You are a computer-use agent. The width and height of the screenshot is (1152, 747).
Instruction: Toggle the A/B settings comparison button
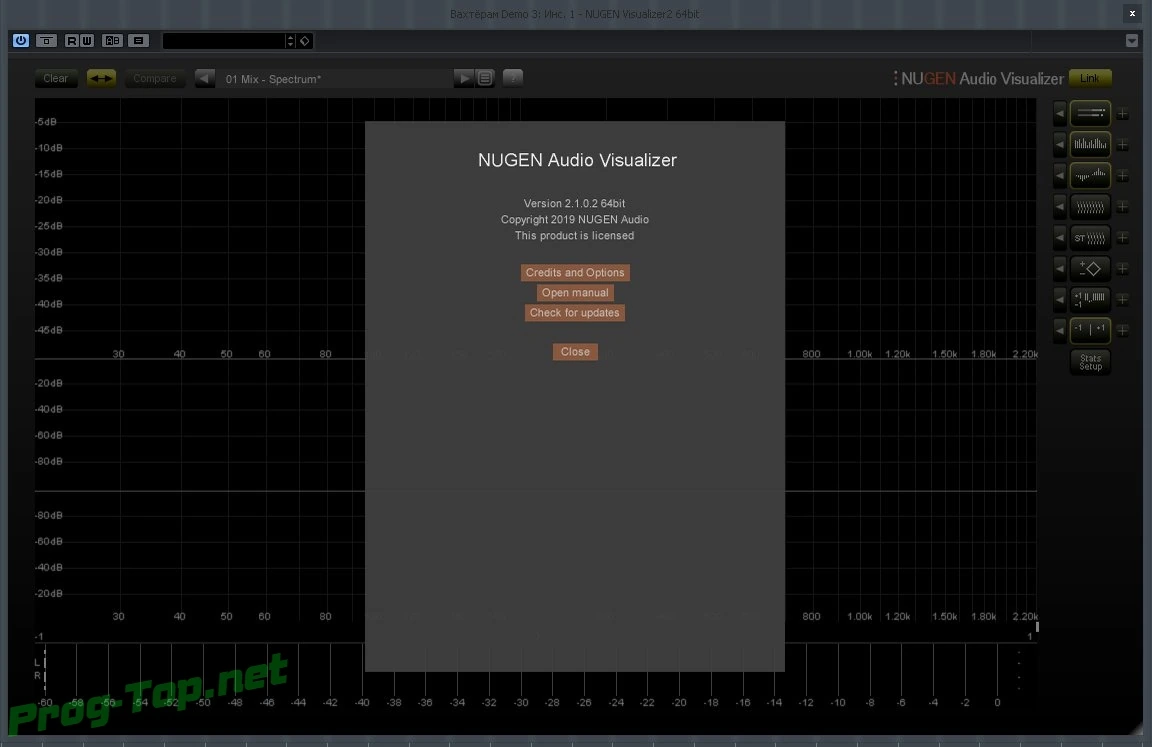coord(112,40)
